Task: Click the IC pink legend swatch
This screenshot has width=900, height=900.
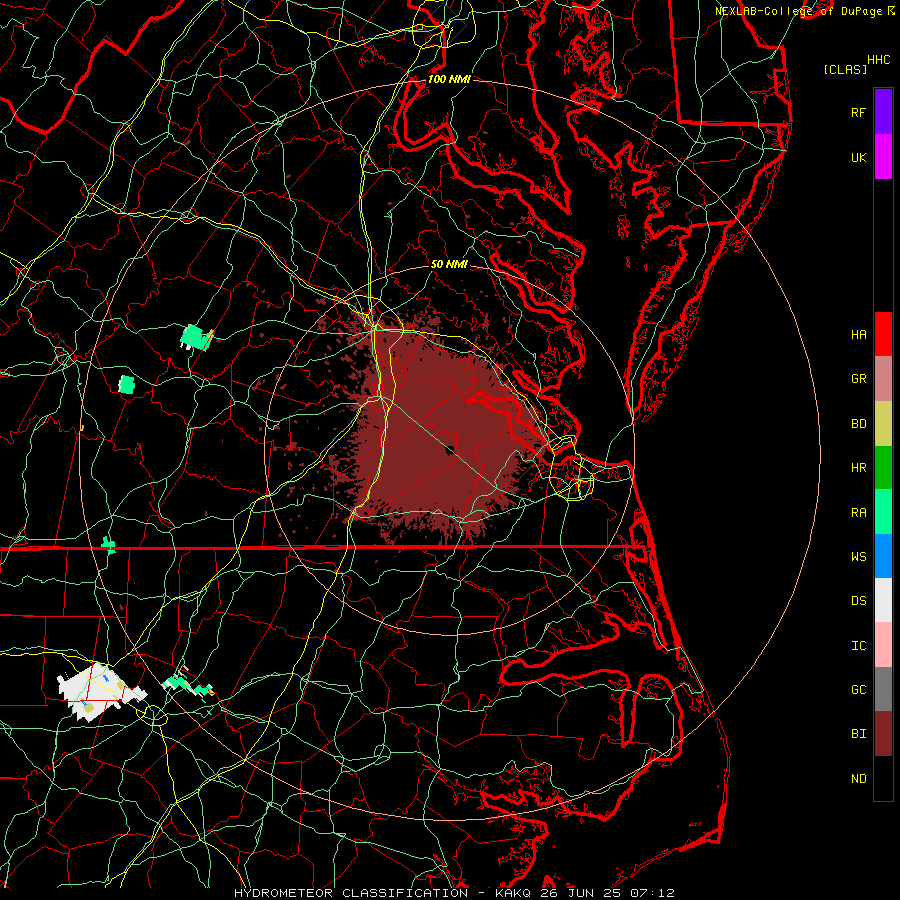Action: 883,645
